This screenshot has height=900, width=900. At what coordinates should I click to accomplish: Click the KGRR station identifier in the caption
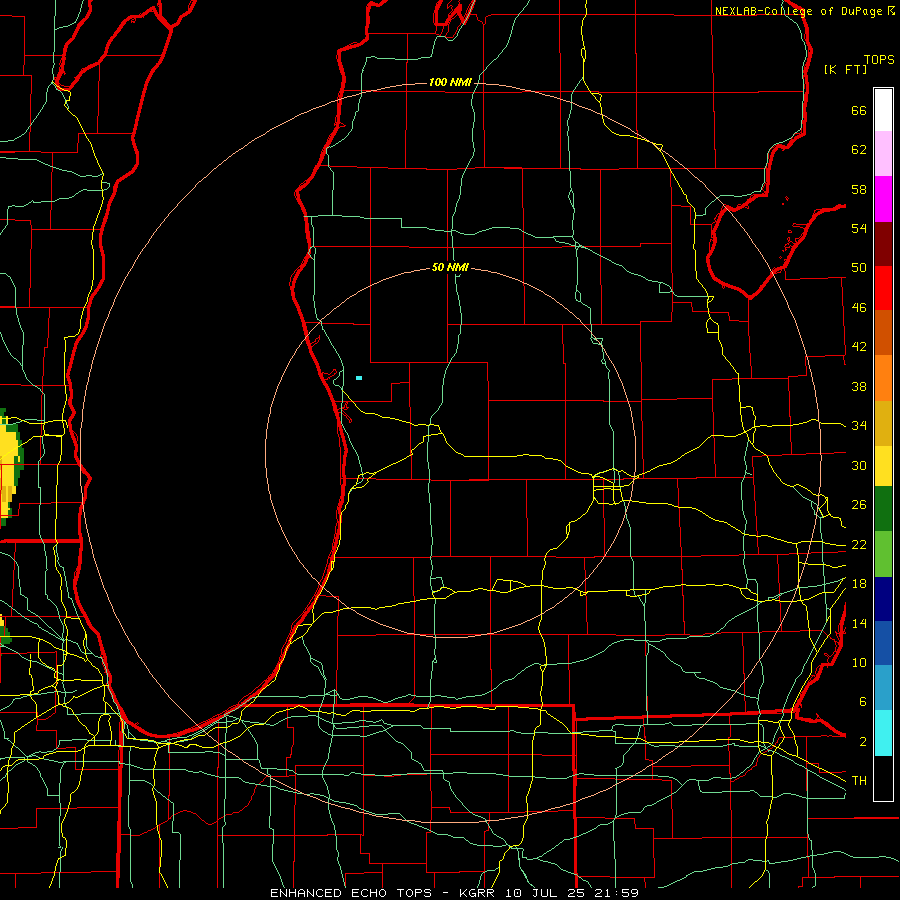pyautogui.click(x=479, y=893)
